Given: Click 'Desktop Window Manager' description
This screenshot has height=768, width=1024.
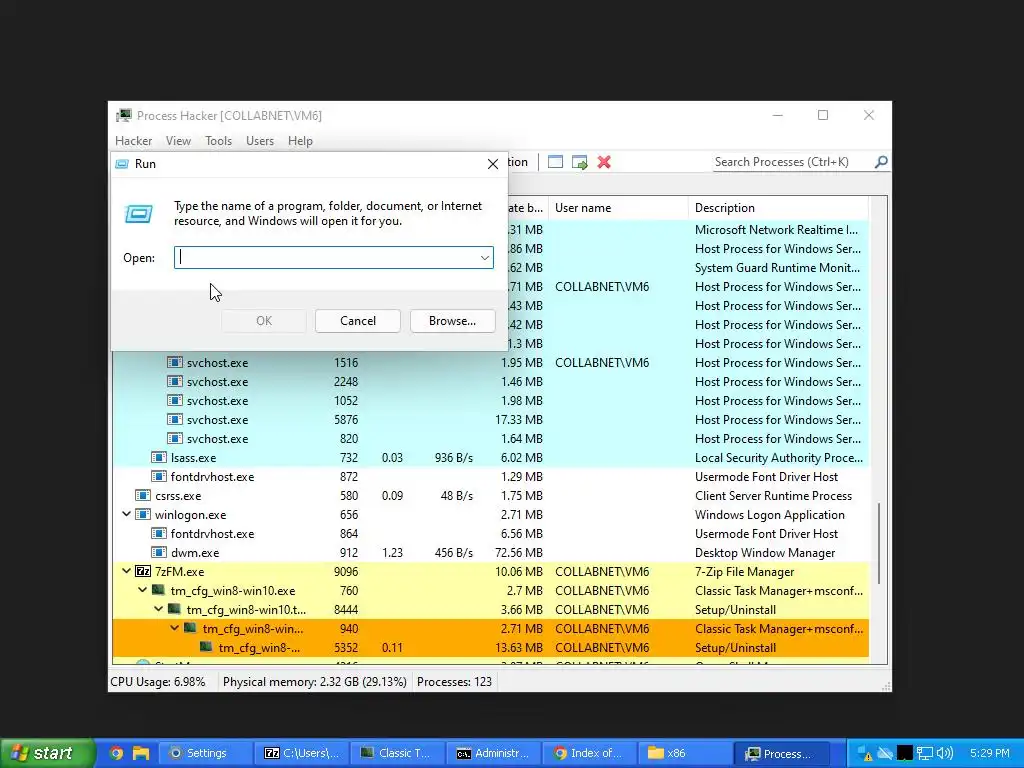Looking at the screenshot, I should tap(765, 552).
